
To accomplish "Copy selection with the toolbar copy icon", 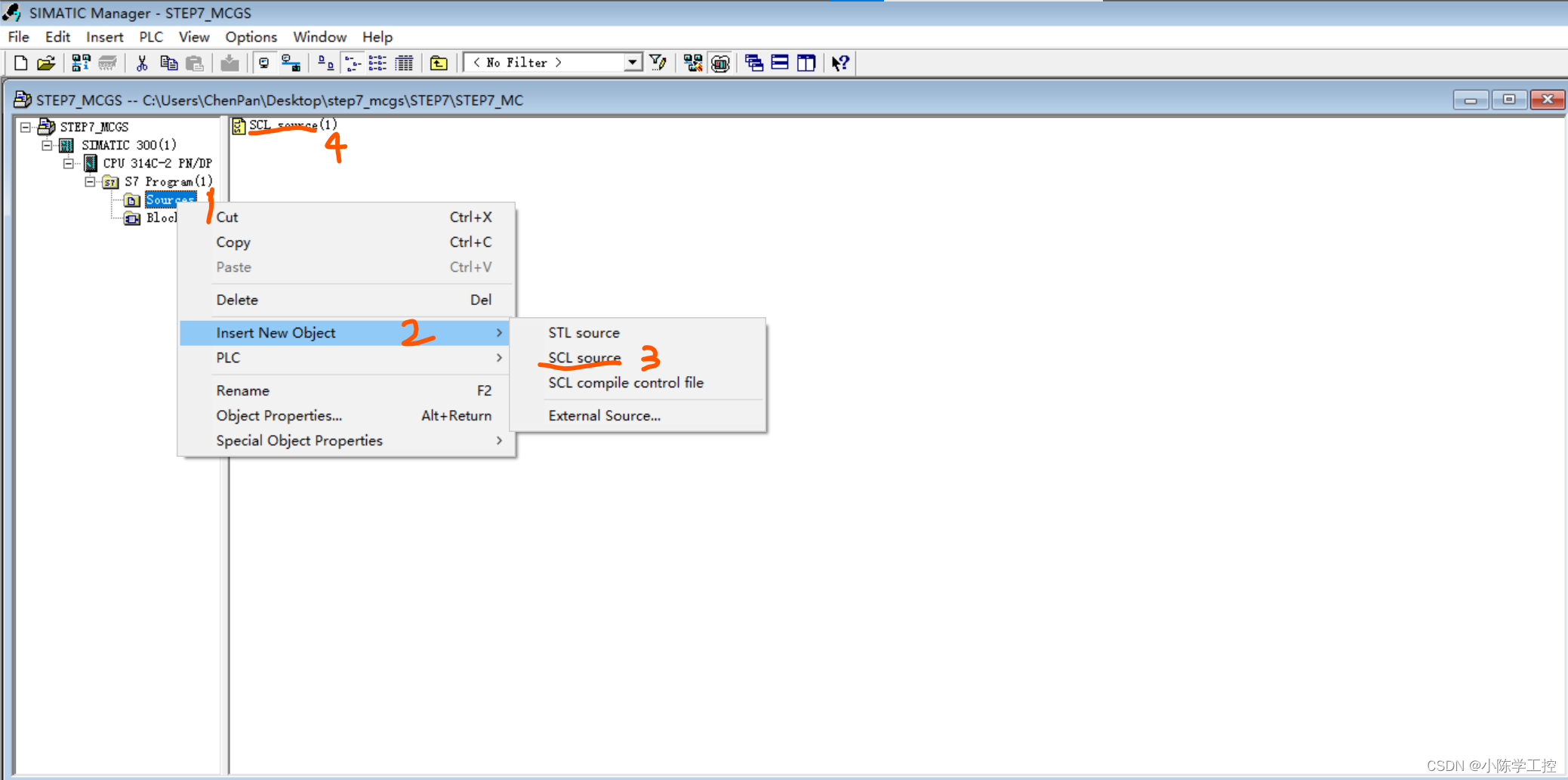I will point(168,63).
